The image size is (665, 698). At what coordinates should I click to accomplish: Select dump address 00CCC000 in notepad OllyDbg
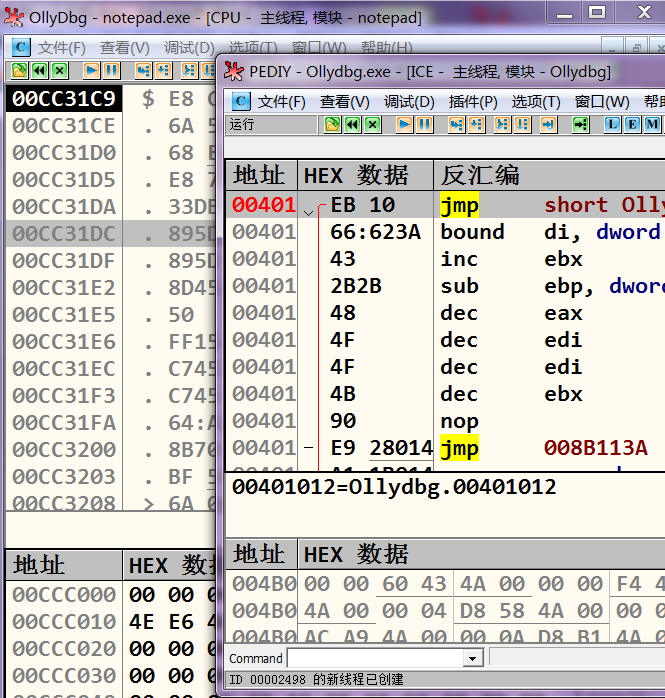[64, 595]
